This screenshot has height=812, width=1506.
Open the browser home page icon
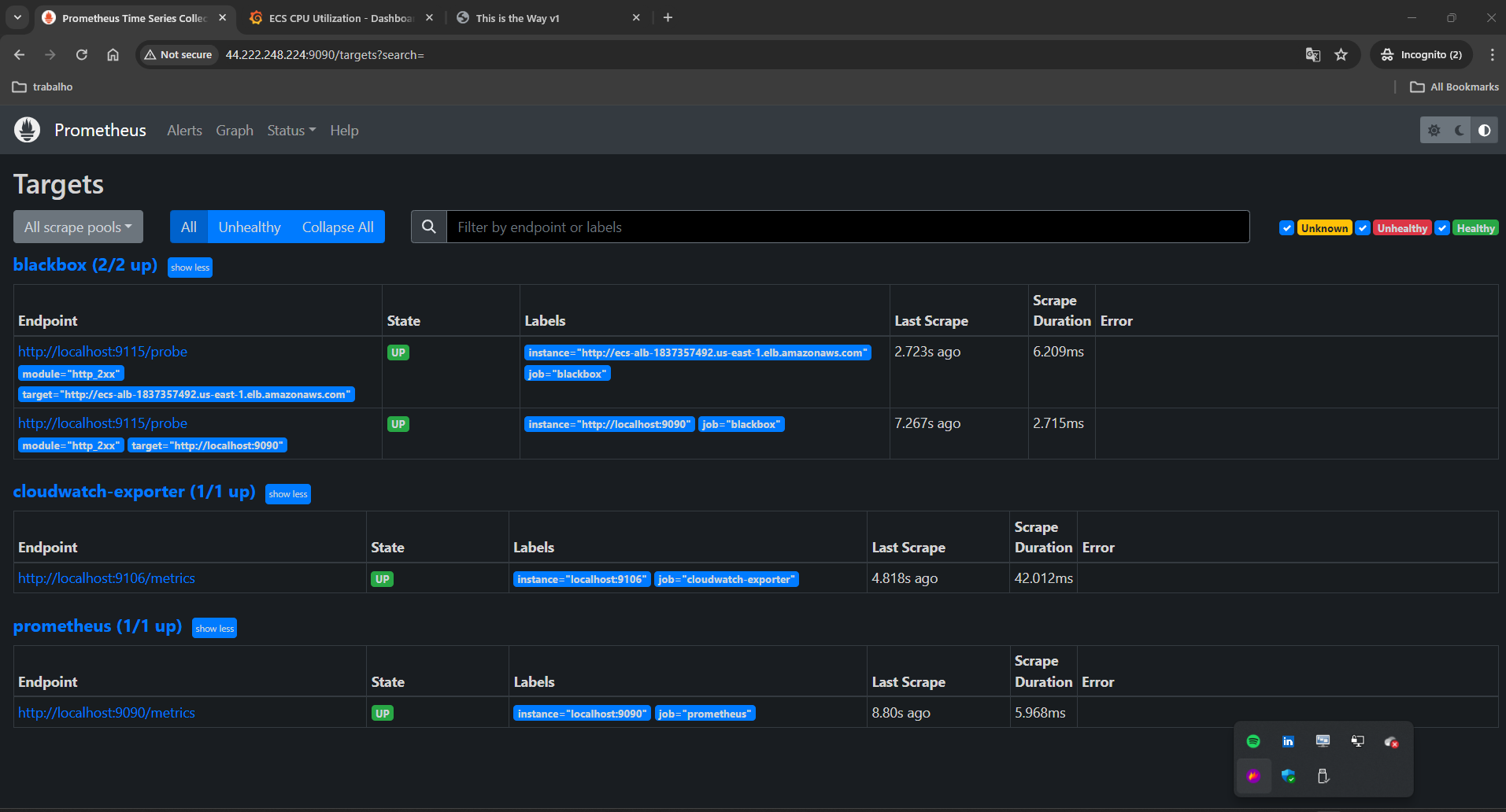[x=113, y=54]
